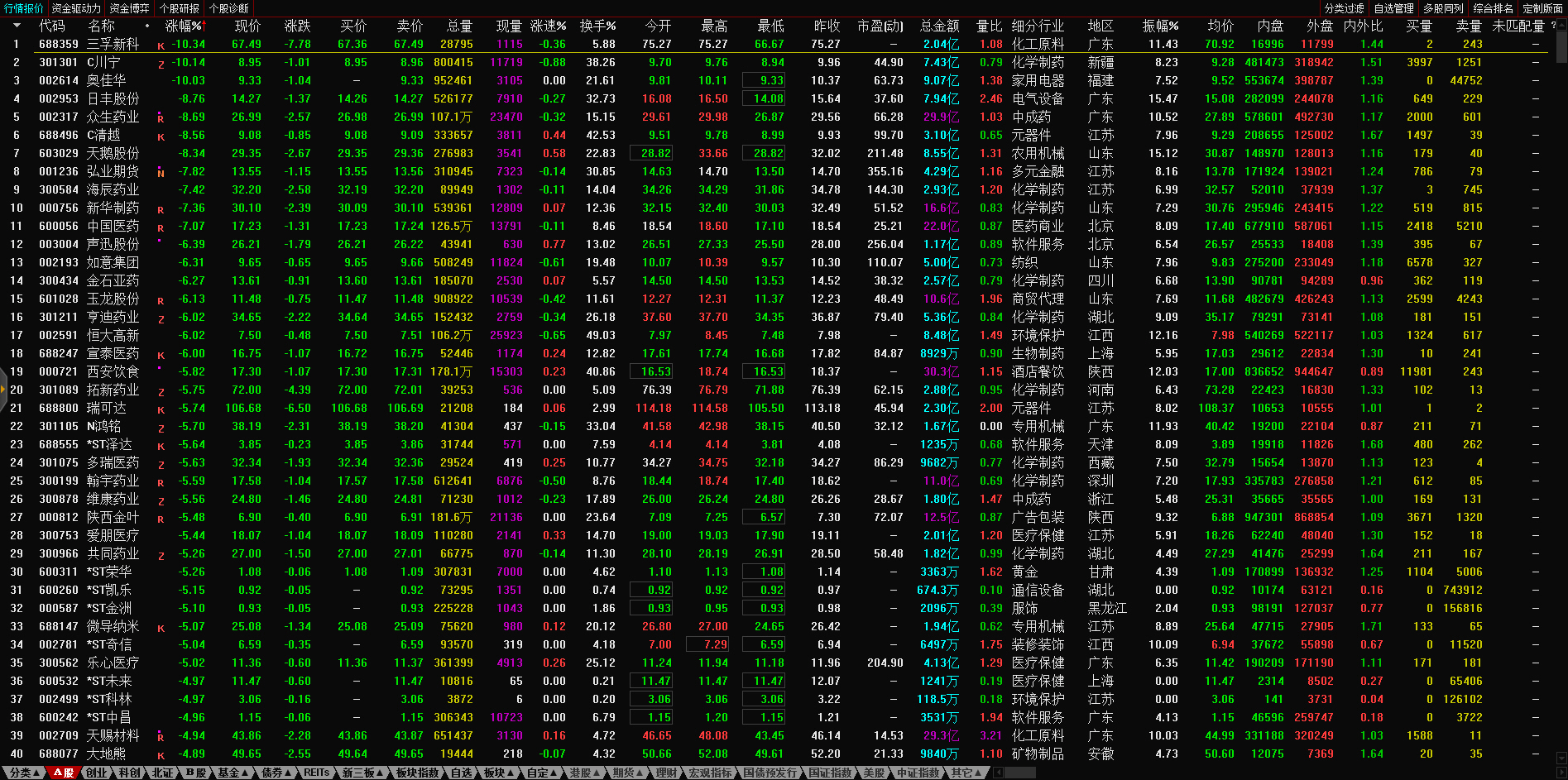This screenshot has width=1568, height=780.
Task: Click the vertical scrollbar up arrow
Action: pyautogui.click(x=1561, y=25)
